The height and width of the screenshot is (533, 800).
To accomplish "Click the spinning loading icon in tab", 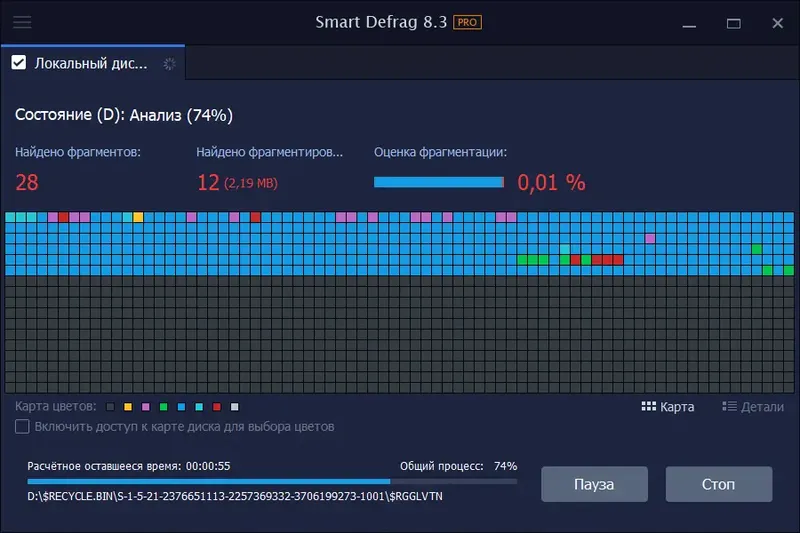I will click(x=169, y=64).
